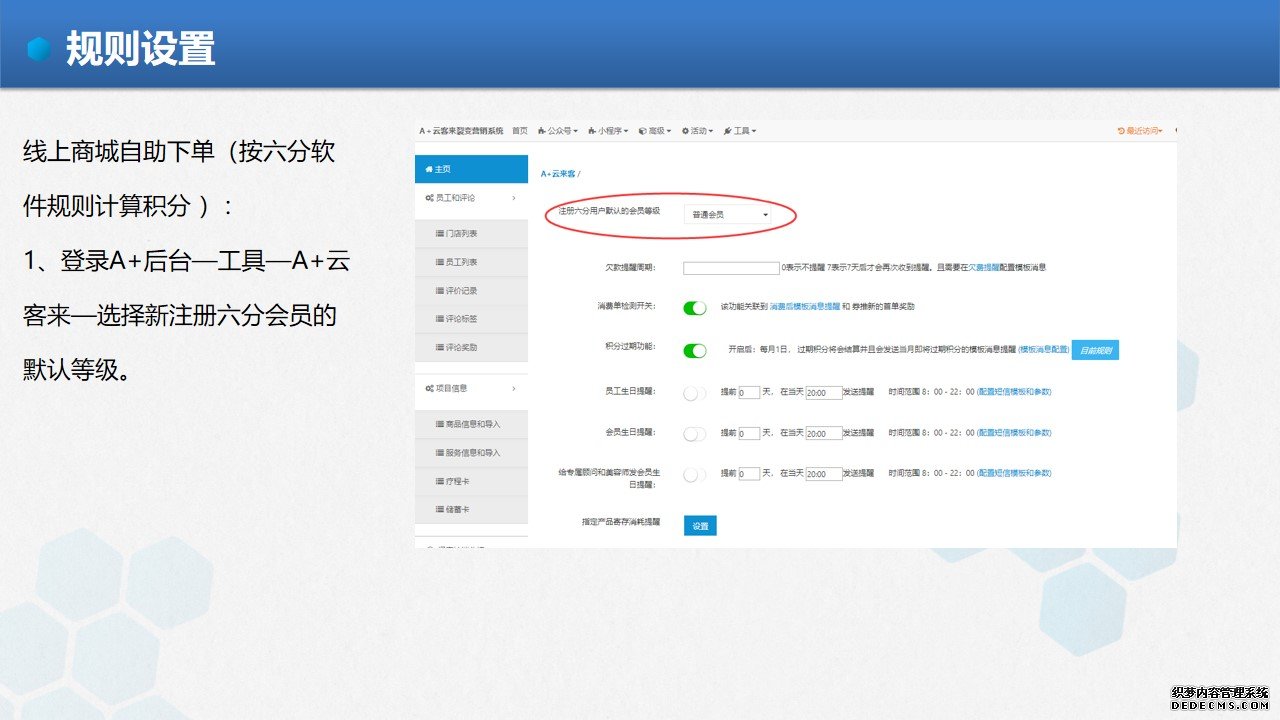This screenshot has height=720, width=1280.
Task: Expand the 项目信息 sidebar section
Action: pos(471,388)
